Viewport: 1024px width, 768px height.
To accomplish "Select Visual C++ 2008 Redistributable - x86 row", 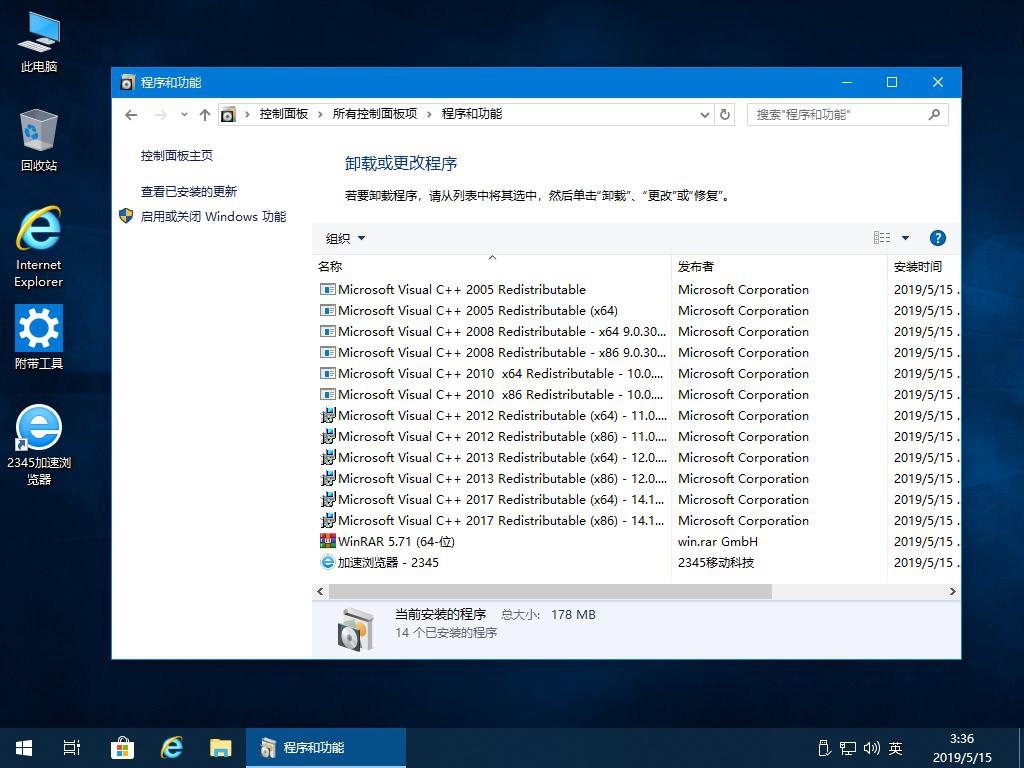I will (636, 352).
